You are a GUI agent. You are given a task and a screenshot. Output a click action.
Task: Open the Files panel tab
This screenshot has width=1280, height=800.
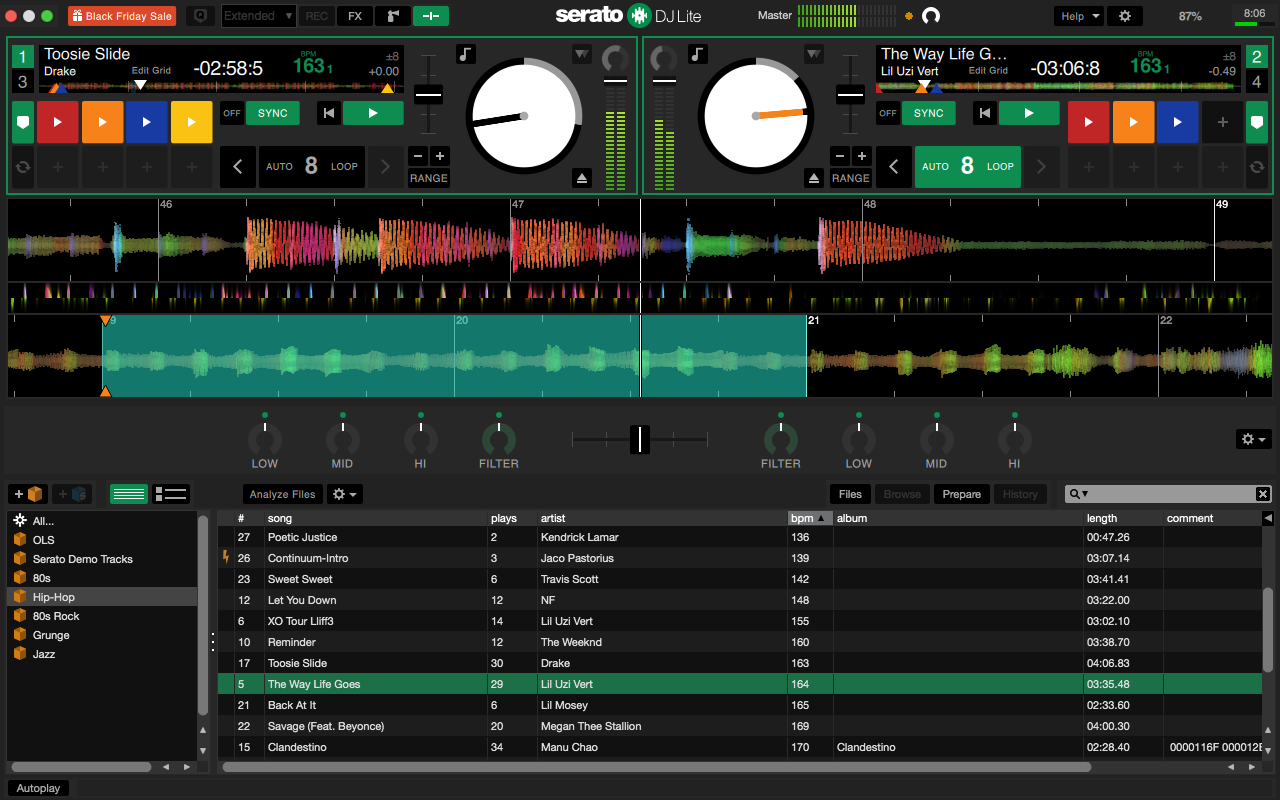pyautogui.click(x=850, y=494)
